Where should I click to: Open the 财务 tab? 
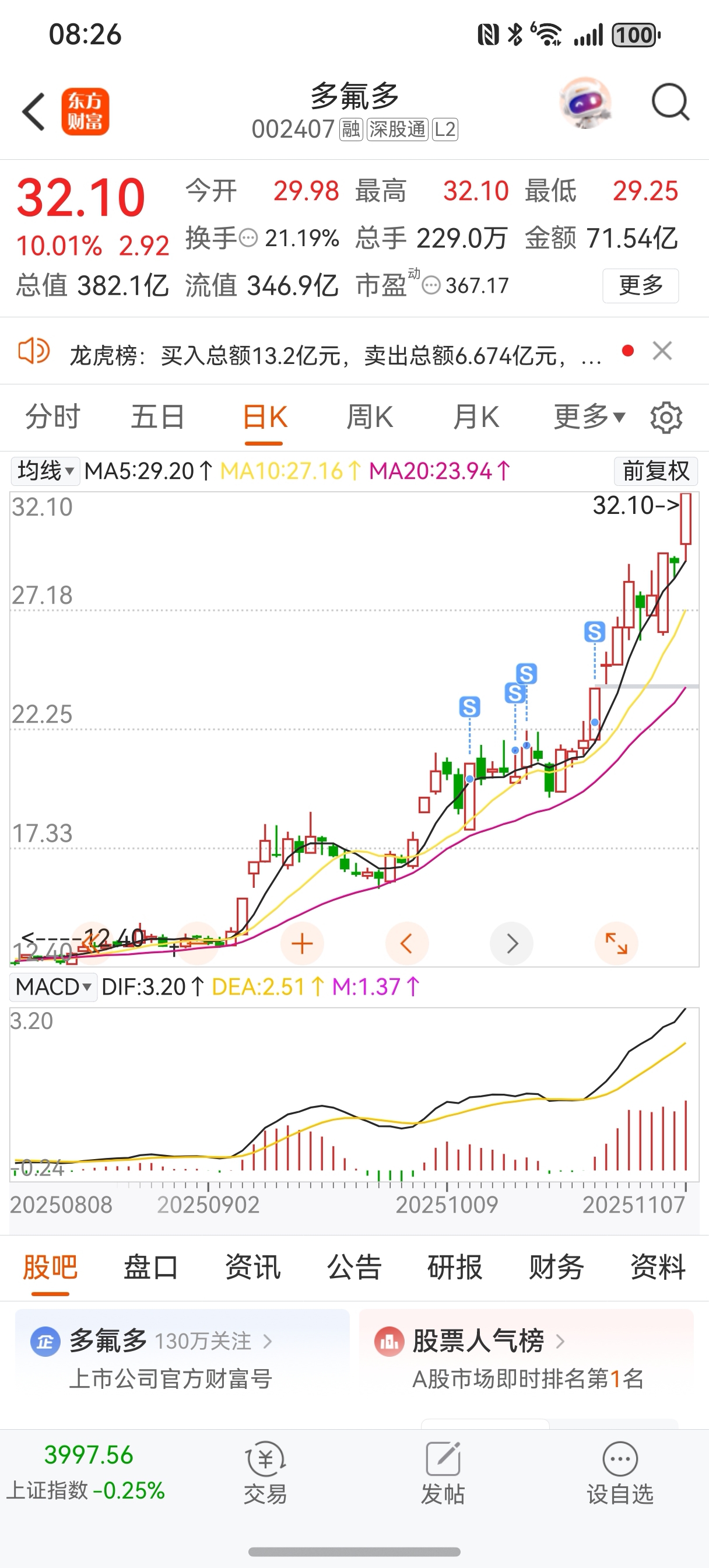[x=556, y=1268]
